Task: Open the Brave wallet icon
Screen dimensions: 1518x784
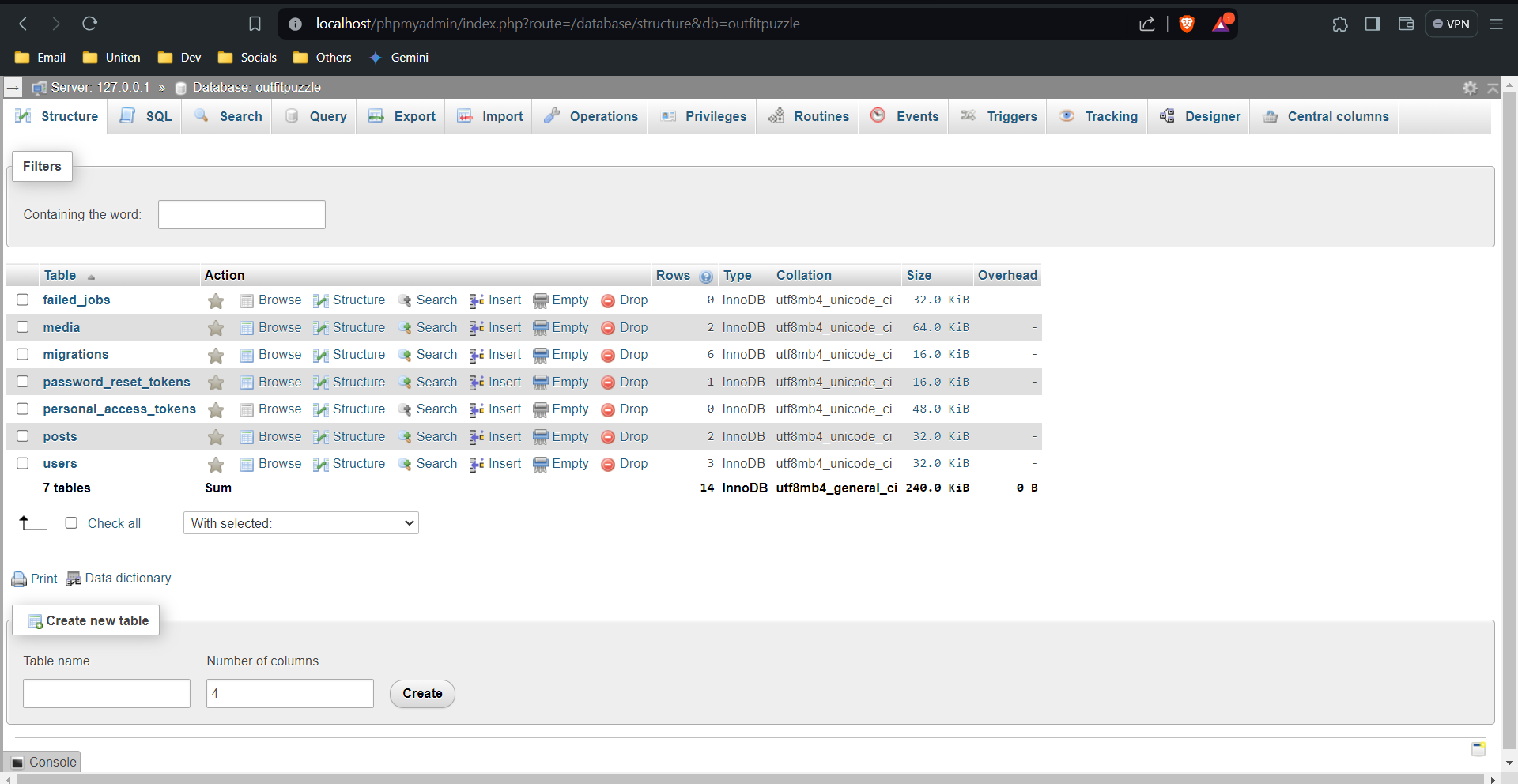Action: point(1406,24)
